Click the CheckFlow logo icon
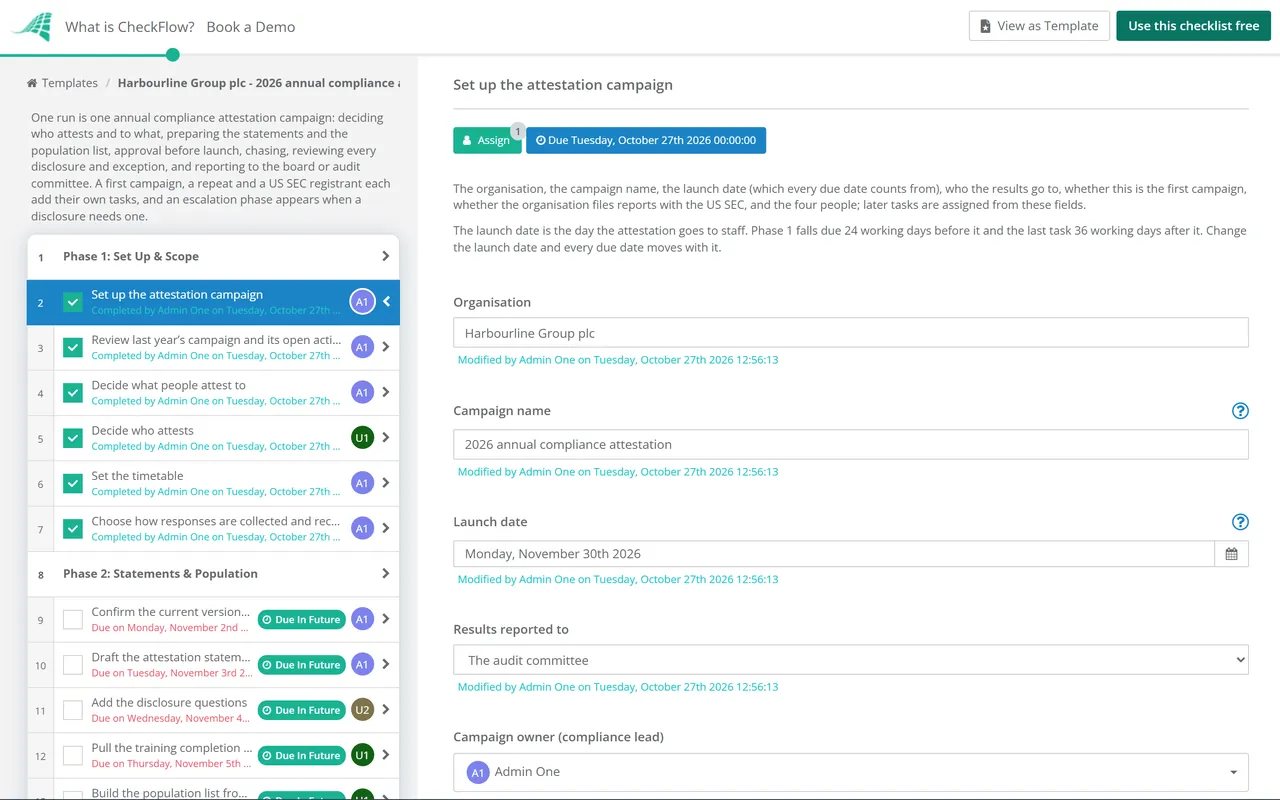The height and width of the screenshot is (800, 1280). (31, 27)
